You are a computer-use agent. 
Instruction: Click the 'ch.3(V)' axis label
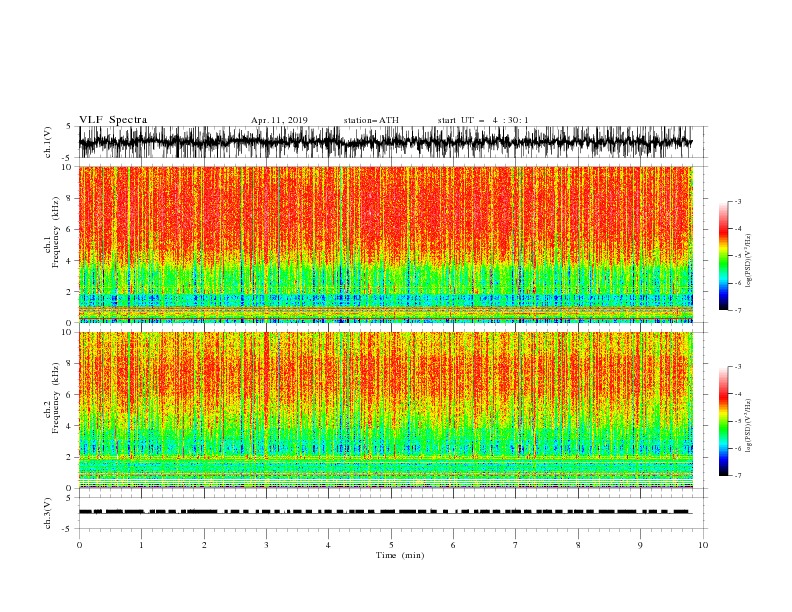tap(48, 513)
